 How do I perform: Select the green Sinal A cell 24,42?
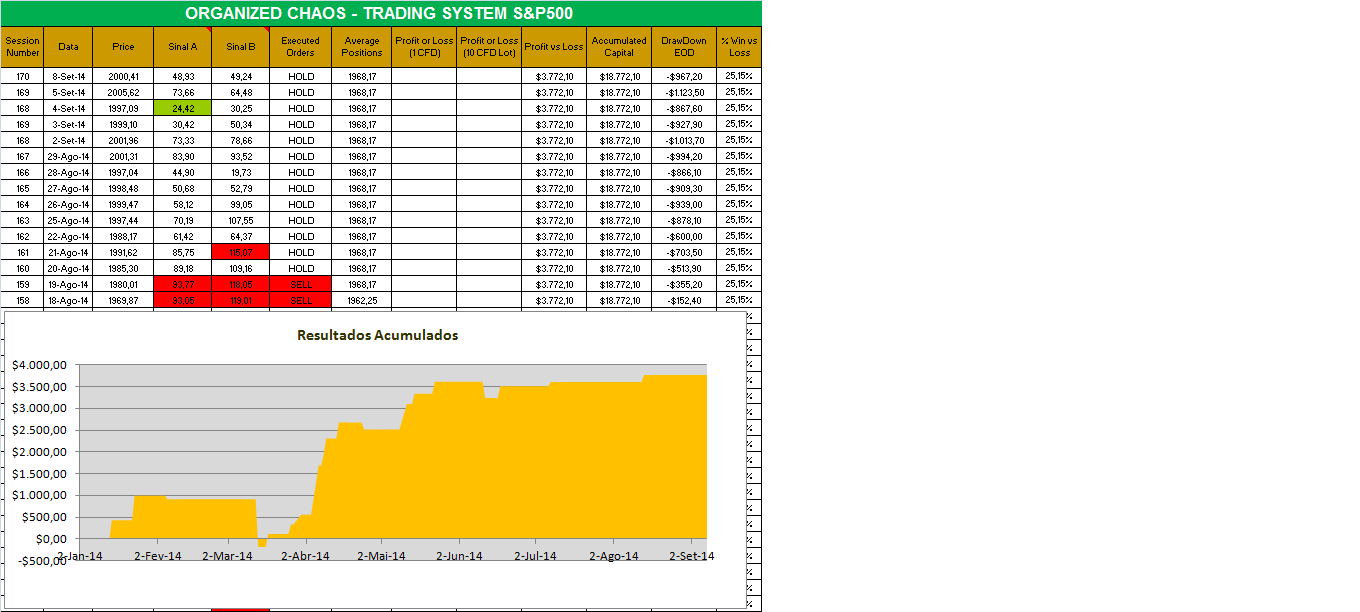point(183,108)
